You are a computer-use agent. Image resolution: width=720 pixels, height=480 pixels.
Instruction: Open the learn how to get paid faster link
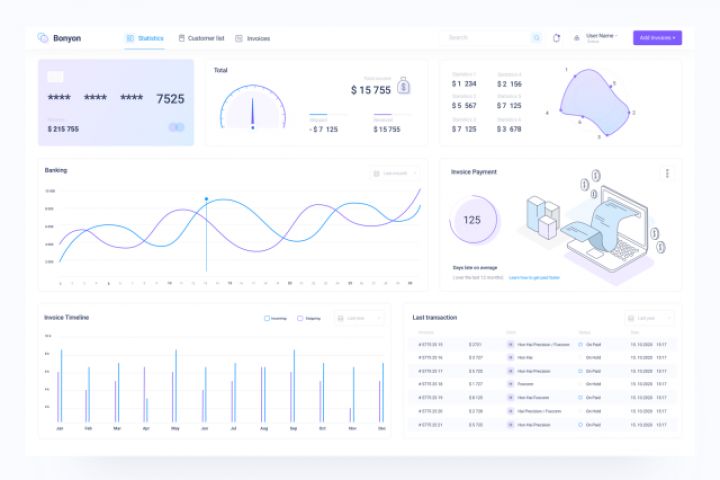tap(534, 277)
